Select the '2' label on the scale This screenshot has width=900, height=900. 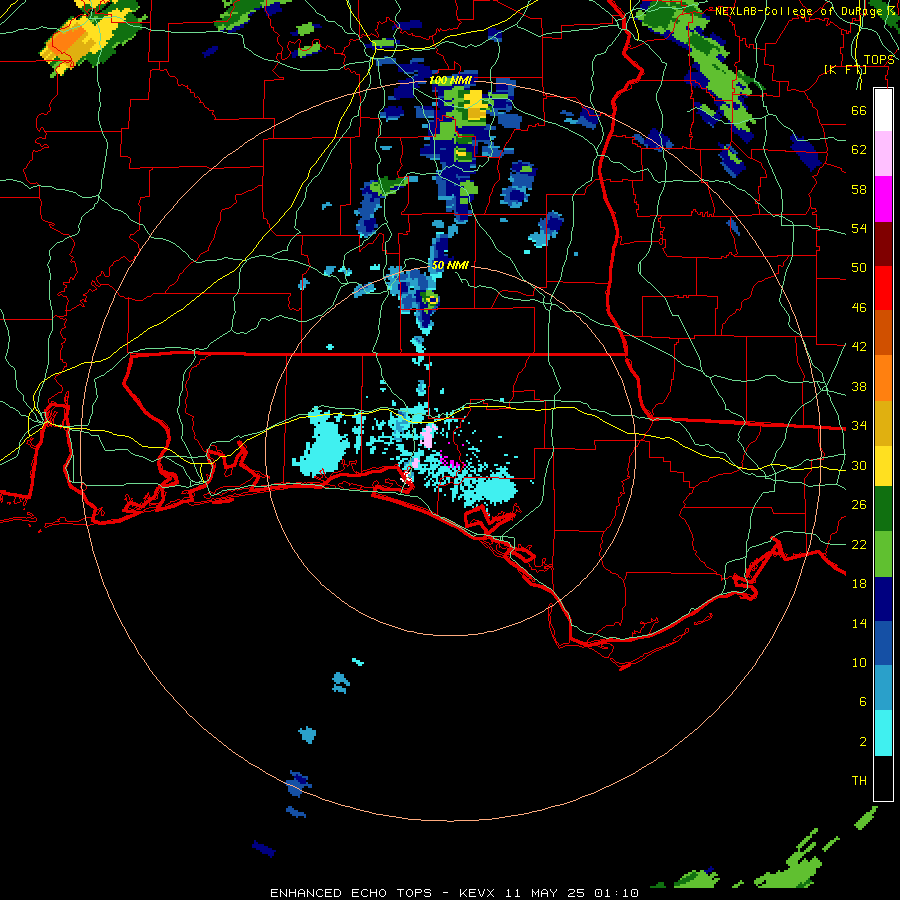863,742
